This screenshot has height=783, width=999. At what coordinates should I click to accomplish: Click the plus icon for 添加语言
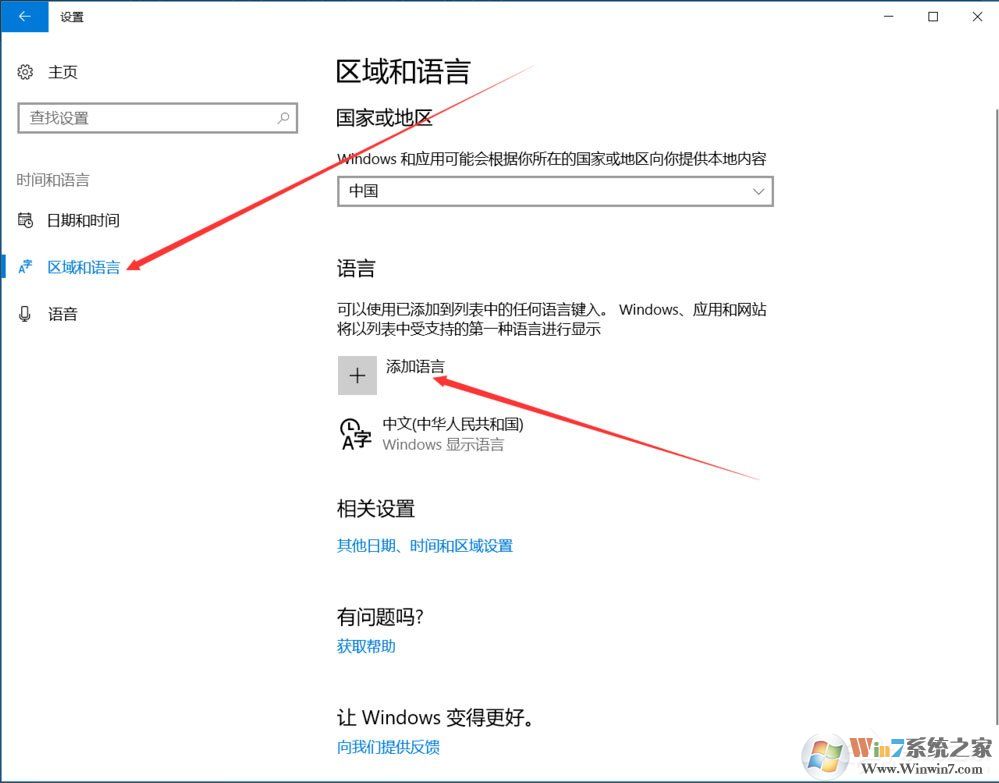[x=357, y=374]
